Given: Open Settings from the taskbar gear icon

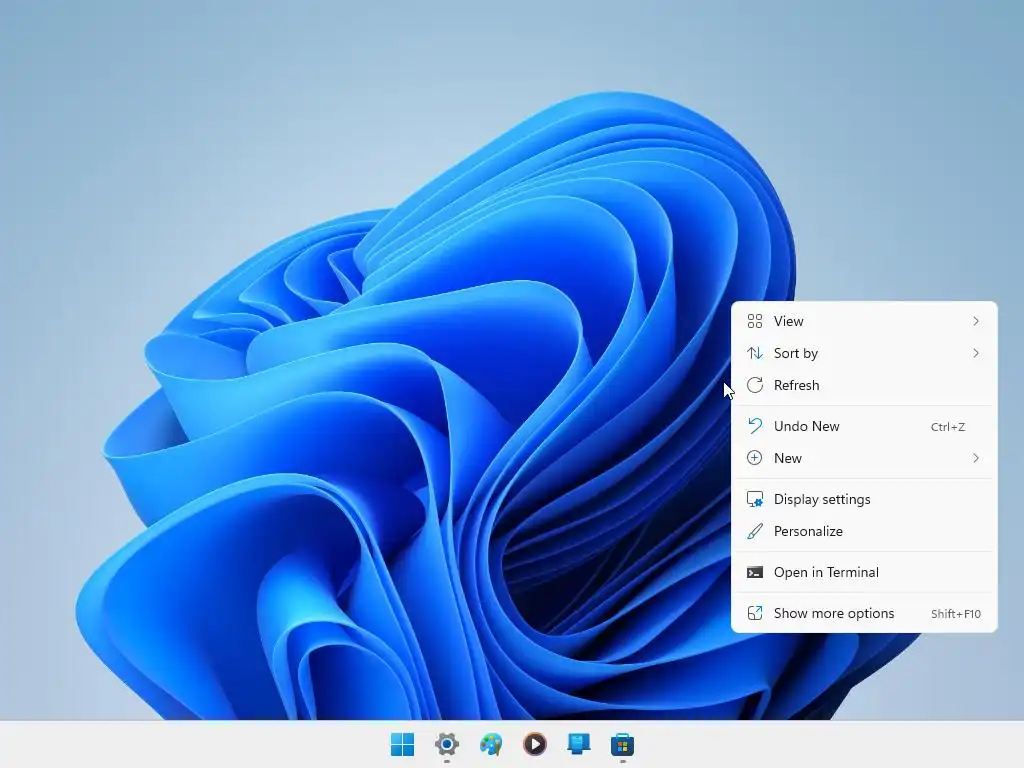Looking at the screenshot, I should (447, 744).
